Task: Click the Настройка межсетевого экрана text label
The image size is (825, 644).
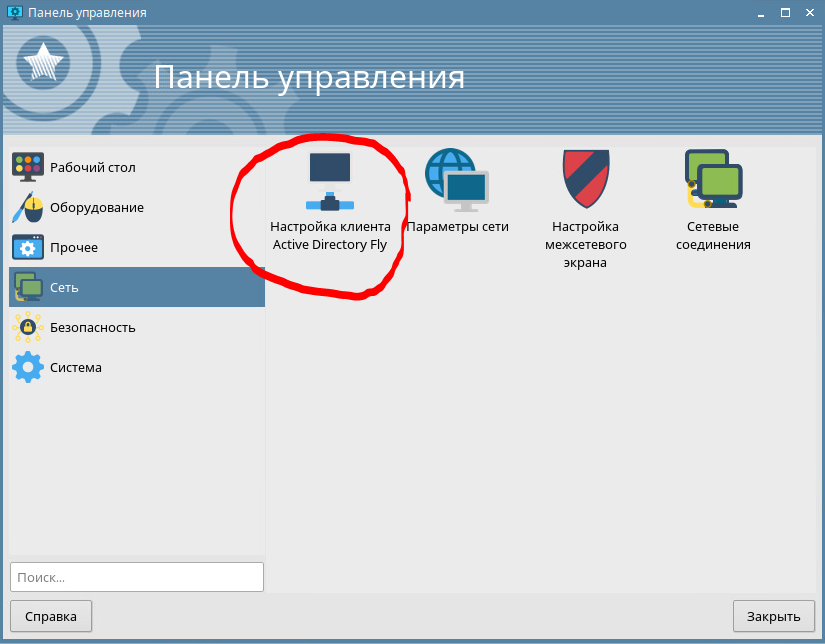Action: pos(585,245)
